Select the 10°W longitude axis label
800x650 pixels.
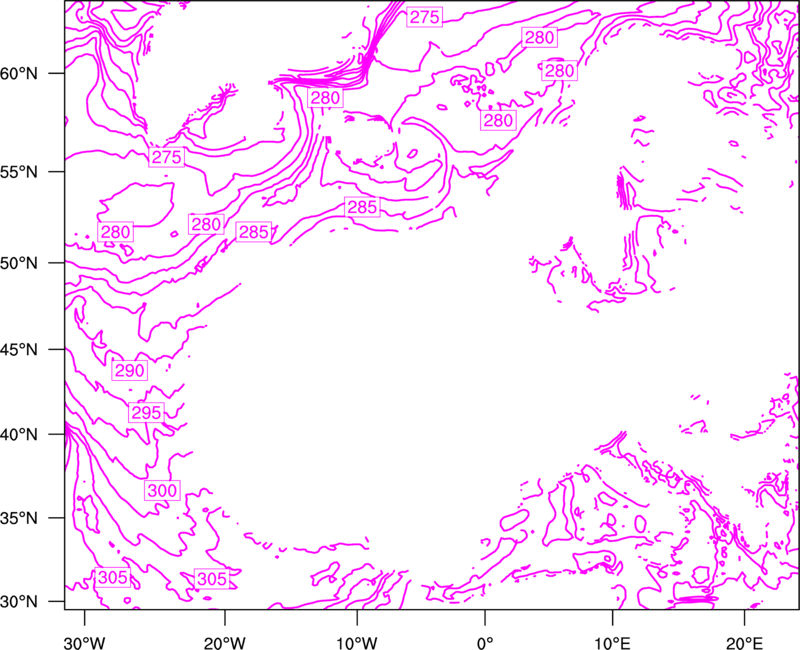[x=356, y=643]
